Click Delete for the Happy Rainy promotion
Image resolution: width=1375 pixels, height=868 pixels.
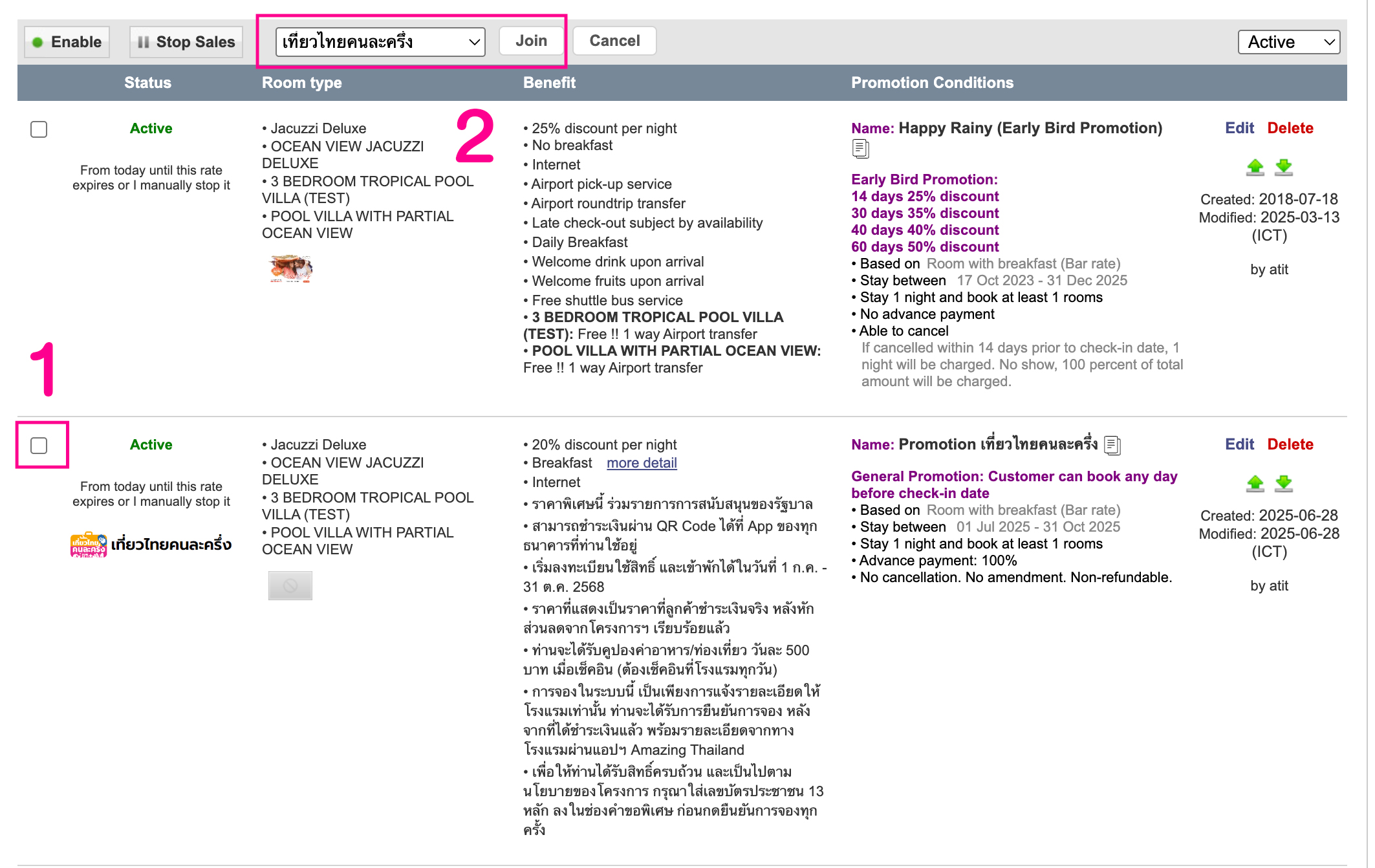tap(1290, 128)
